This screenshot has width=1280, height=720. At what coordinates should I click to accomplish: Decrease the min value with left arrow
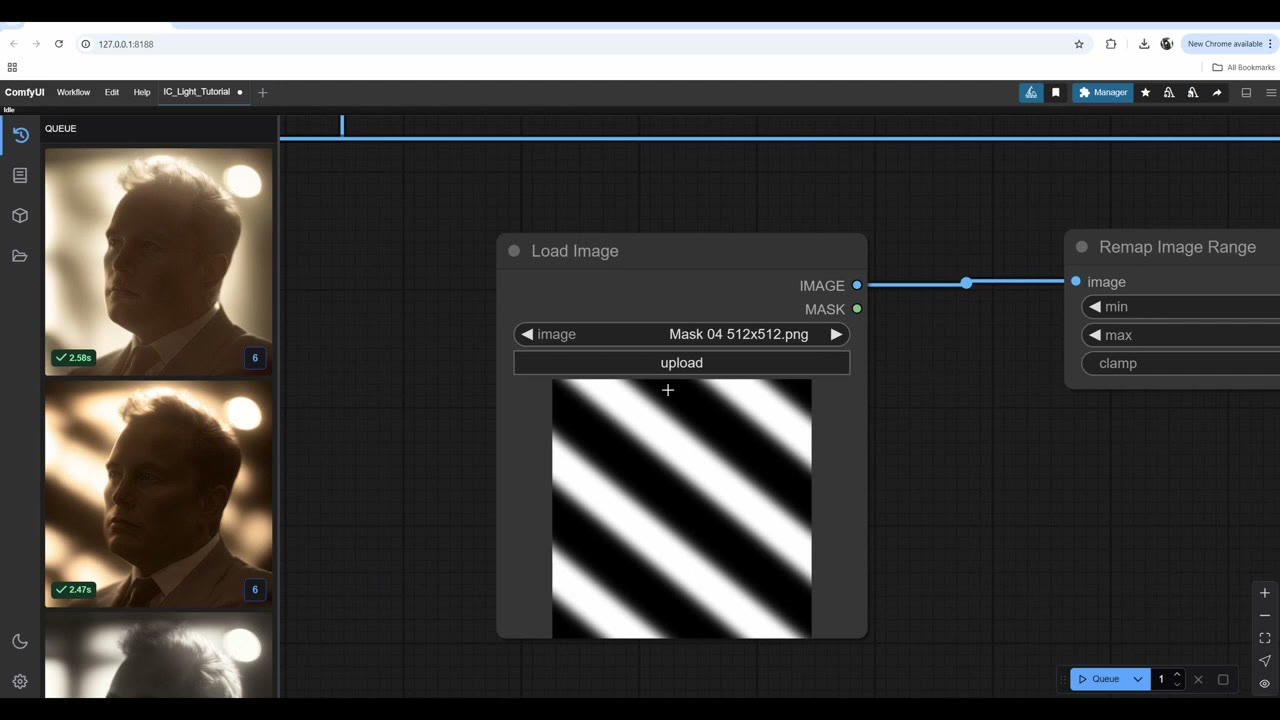pyautogui.click(x=1095, y=307)
